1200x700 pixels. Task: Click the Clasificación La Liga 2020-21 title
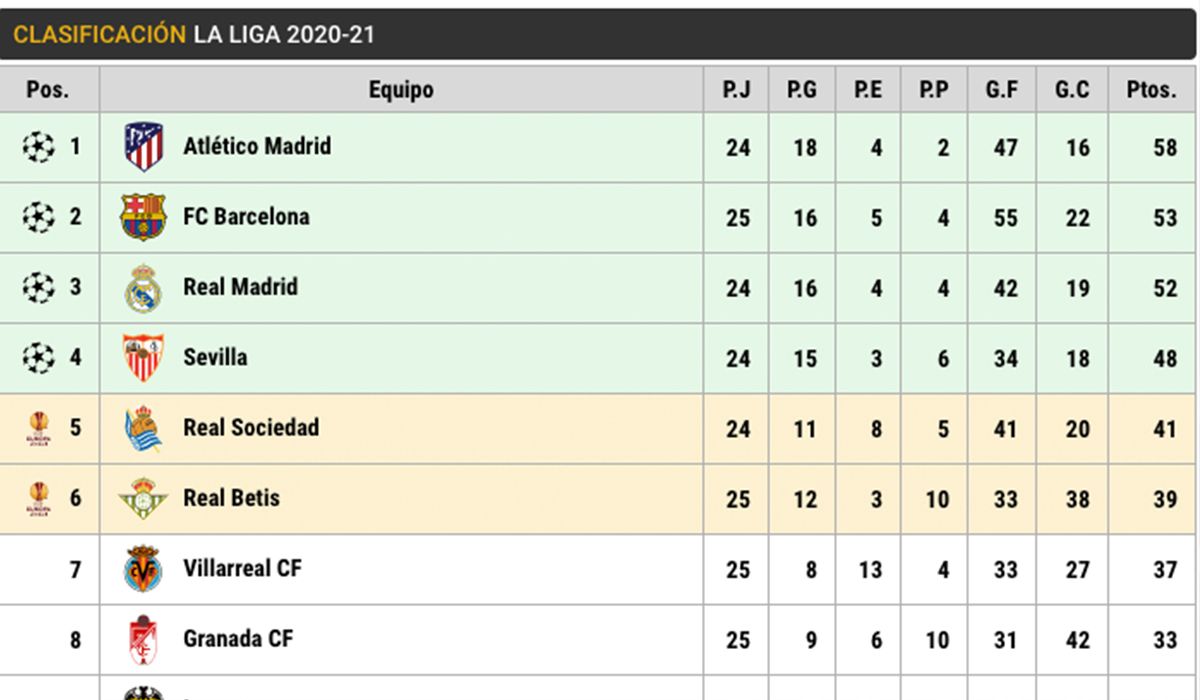coord(194,34)
